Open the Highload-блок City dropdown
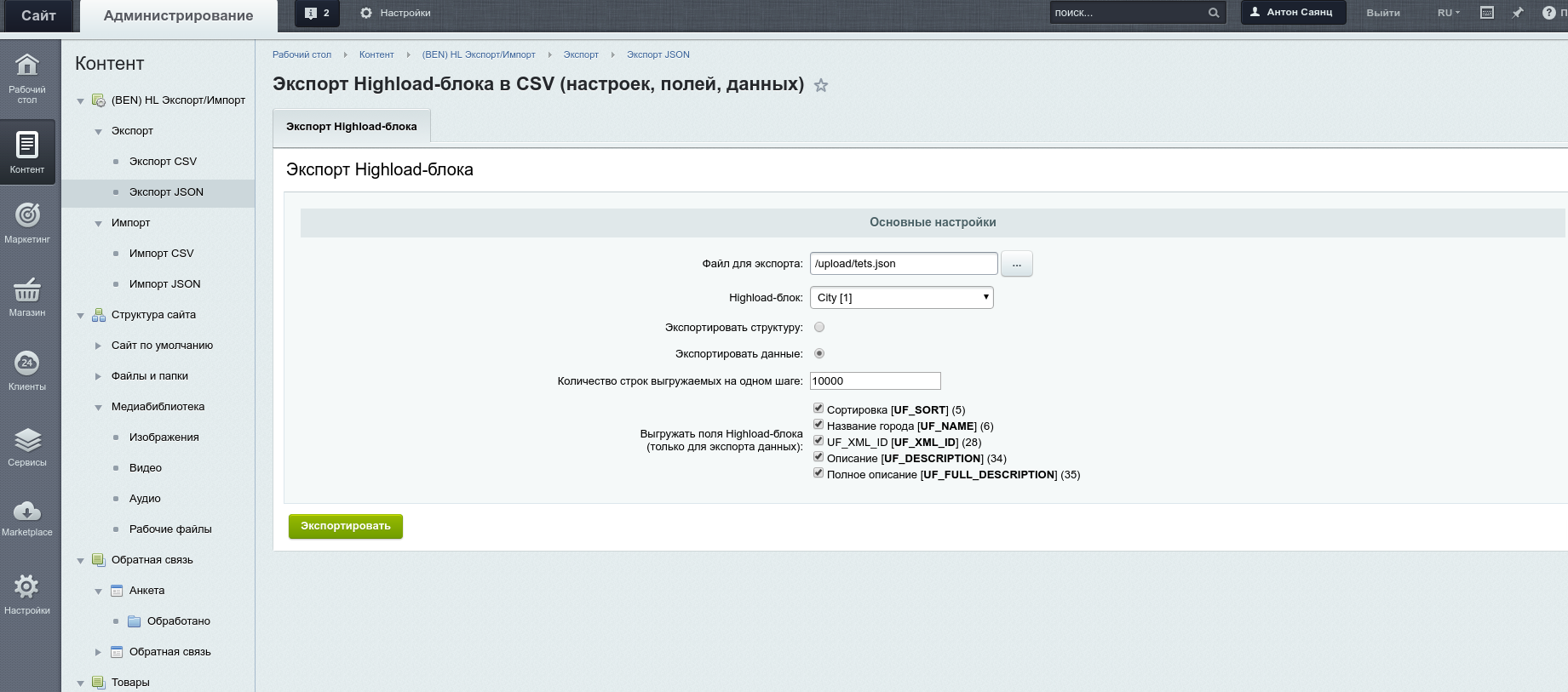This screenshot has height=692, width=1568. [x=902, y=297]
